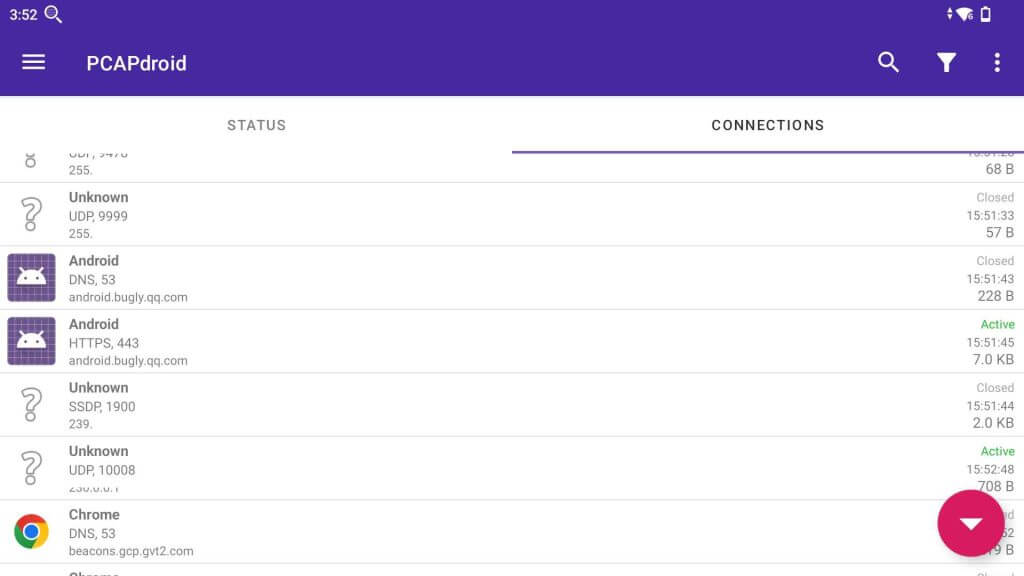Select the Active label on the HTTPS 443 connection
Viewport: 1024px width, 576px height.
tap(997, 324)
